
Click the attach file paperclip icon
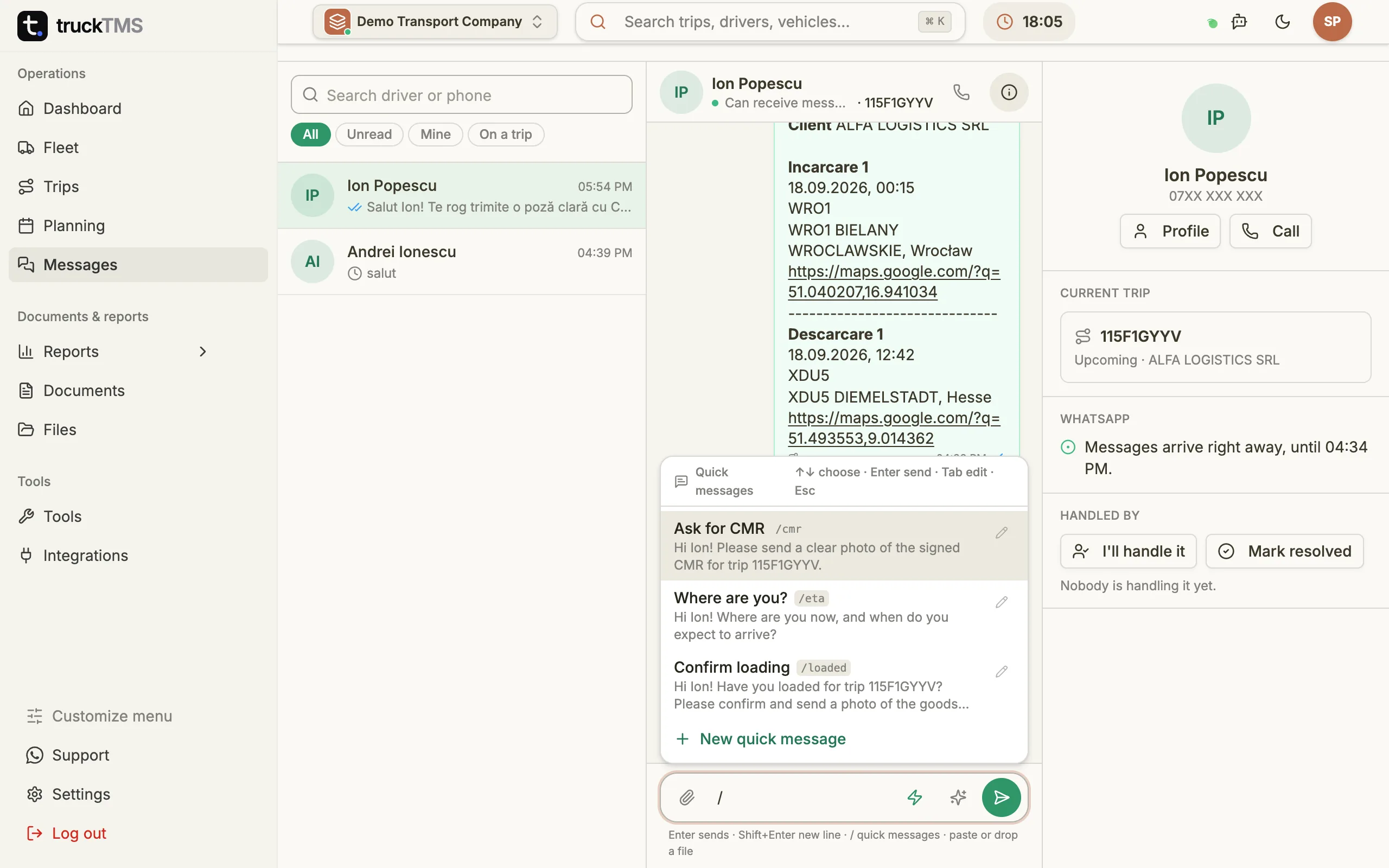coord(687,797)
